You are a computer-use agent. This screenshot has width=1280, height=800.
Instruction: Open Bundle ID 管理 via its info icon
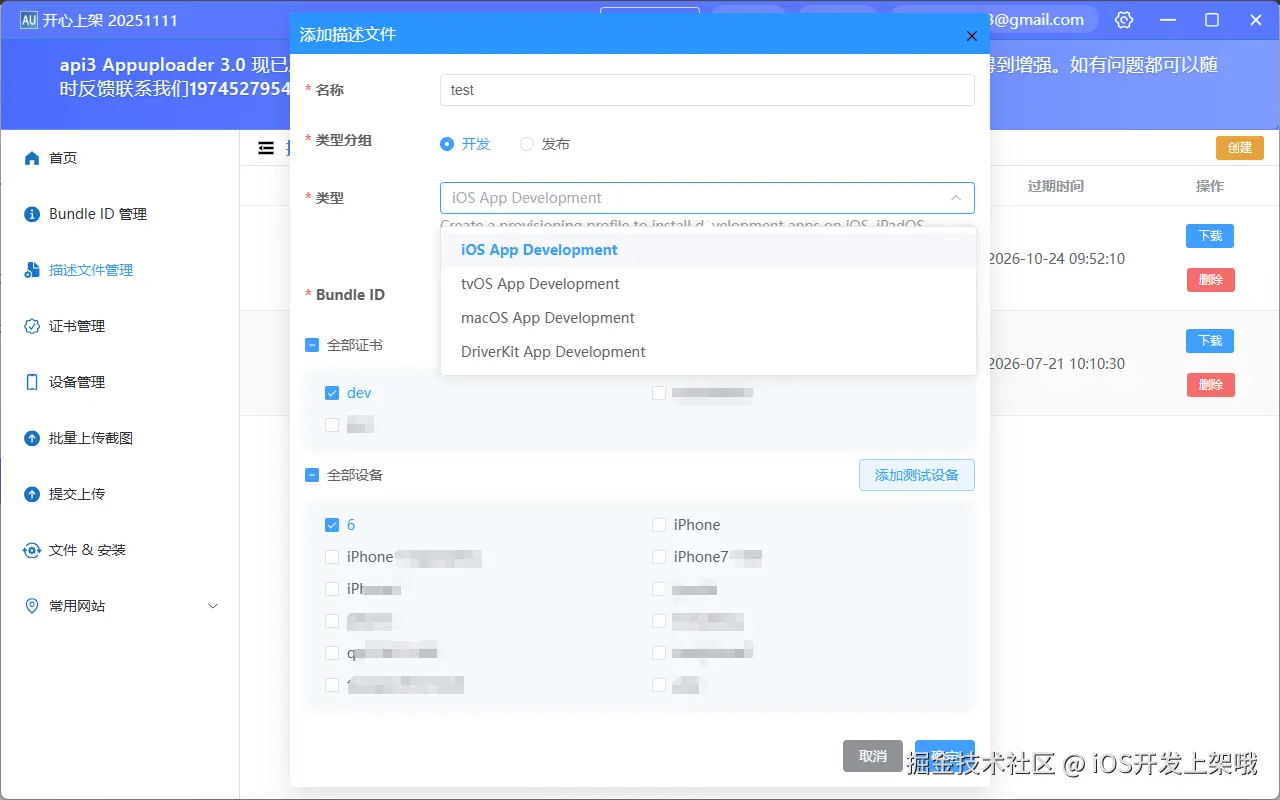coord(32,214)
